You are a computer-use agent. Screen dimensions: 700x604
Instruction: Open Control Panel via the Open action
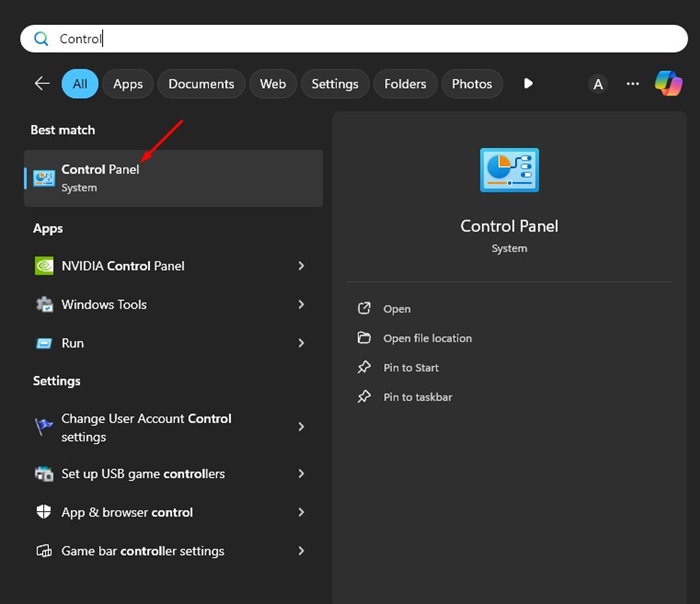pos(397,309)
